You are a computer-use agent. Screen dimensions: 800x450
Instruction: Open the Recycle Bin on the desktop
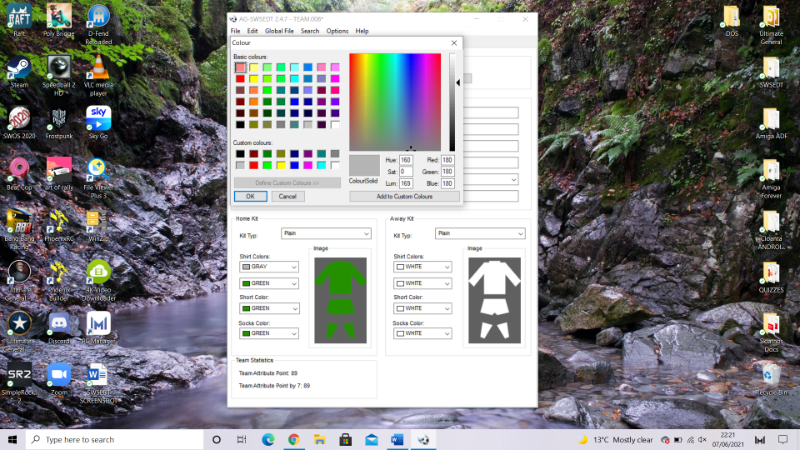[x=770, y=374]
